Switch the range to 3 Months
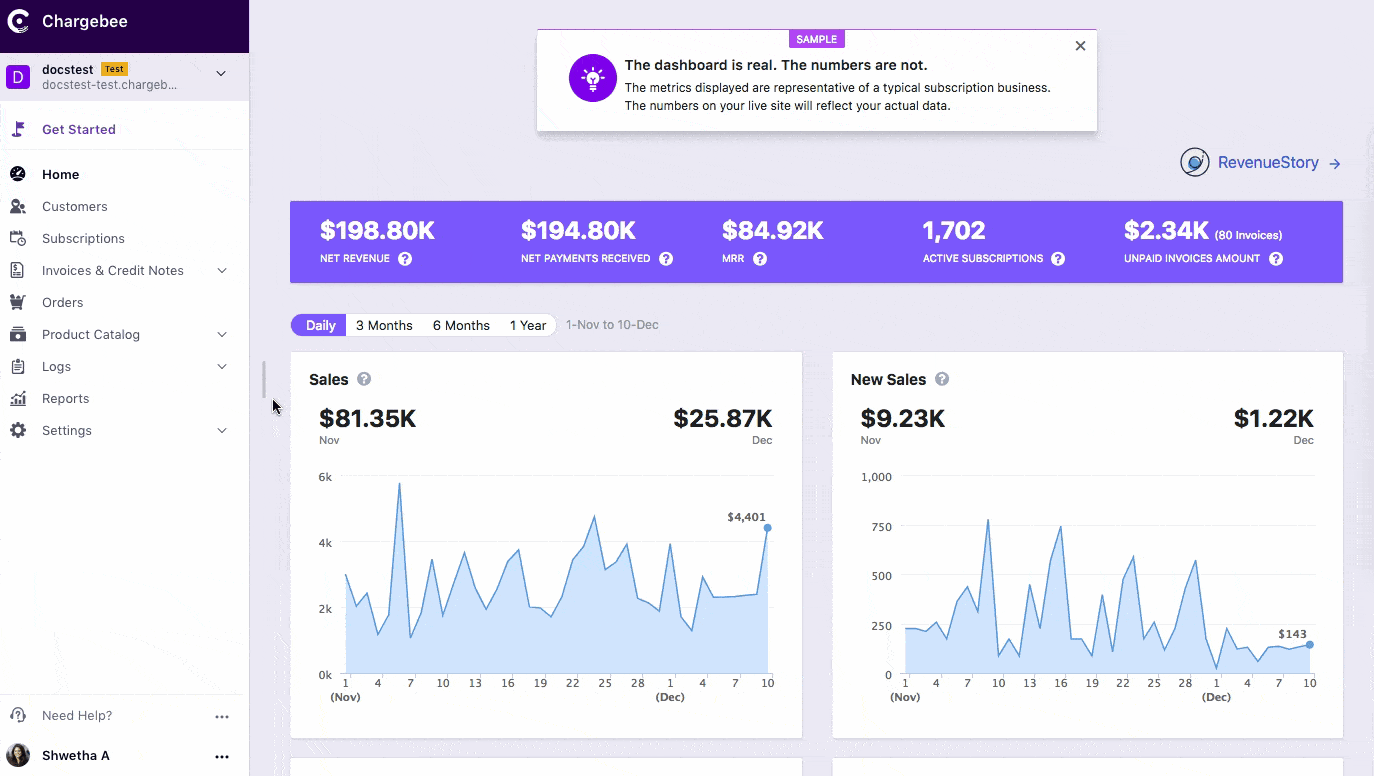 click(x=384, y=325)
